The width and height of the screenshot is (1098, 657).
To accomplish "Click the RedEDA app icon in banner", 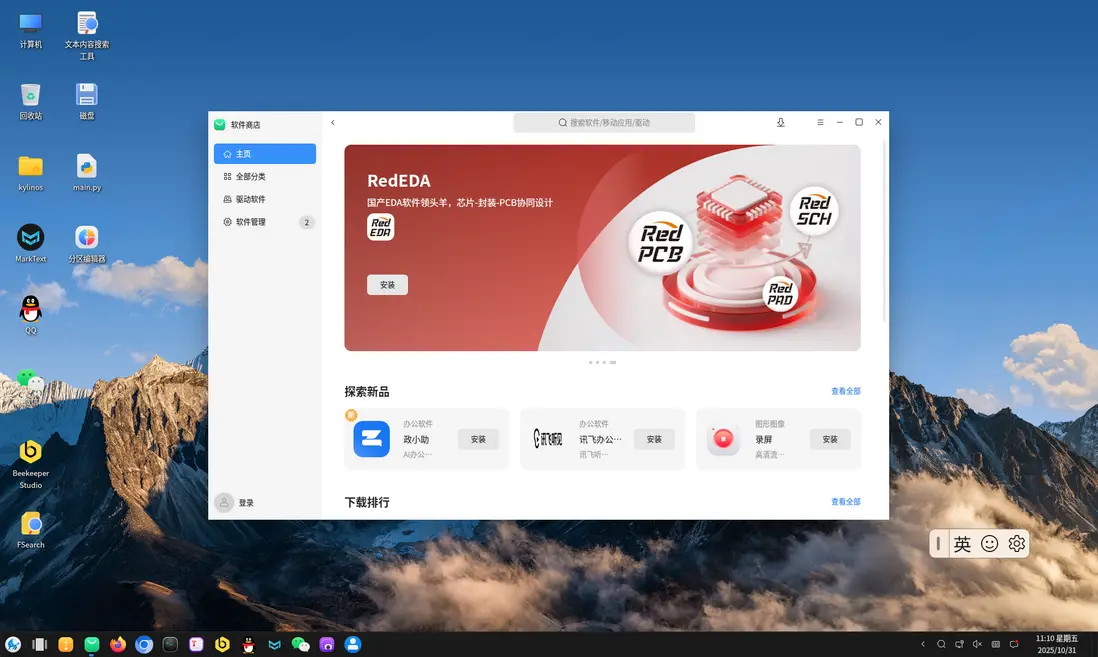I will tap(380, 227).
